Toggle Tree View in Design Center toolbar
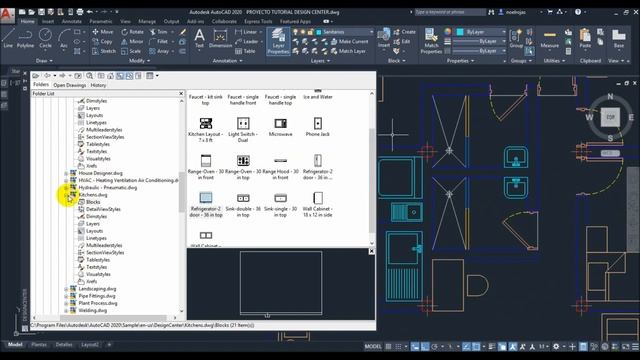Image resolution: width=640 pixels, height=360 pixels. coord(120,76)
